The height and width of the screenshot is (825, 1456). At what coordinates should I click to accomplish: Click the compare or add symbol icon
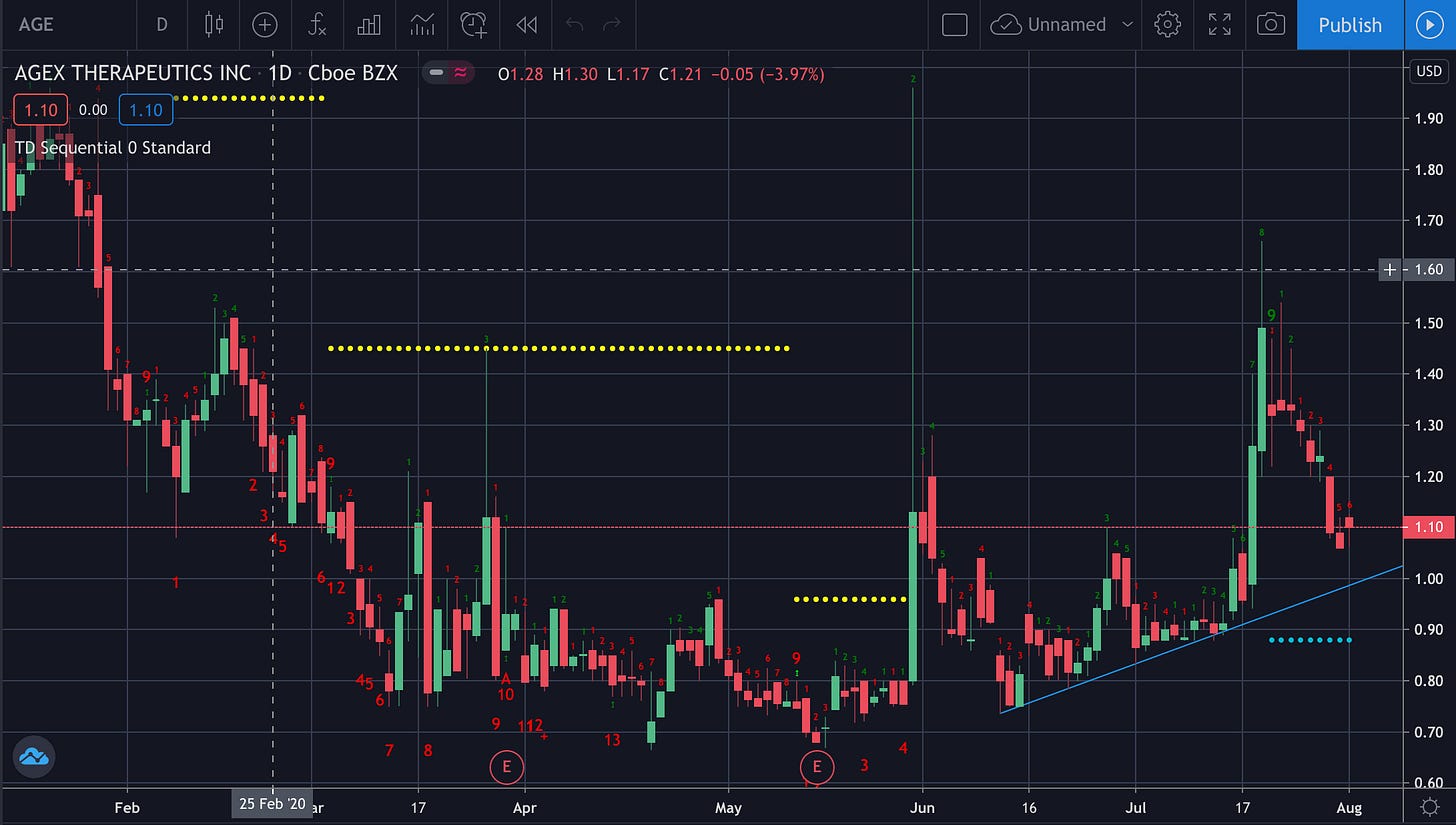click(x=265, y=24)
